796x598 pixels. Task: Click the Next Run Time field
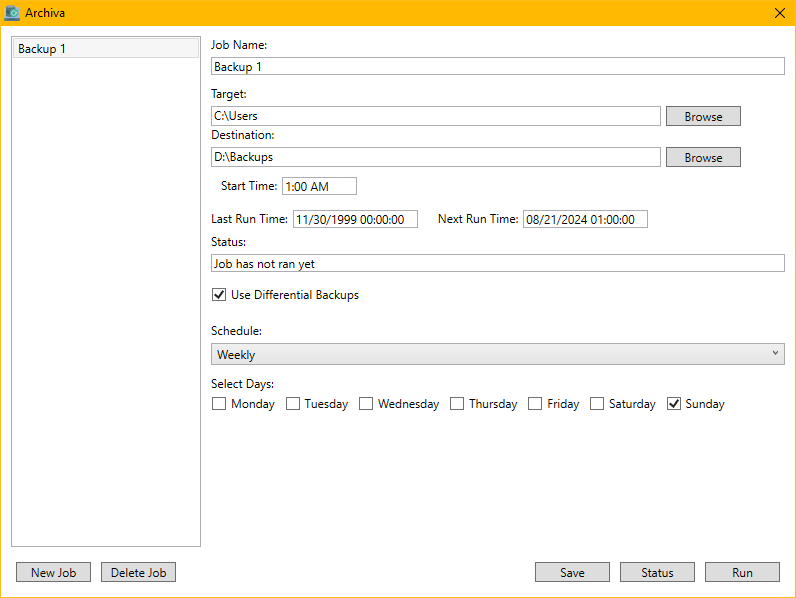[585, 219]
